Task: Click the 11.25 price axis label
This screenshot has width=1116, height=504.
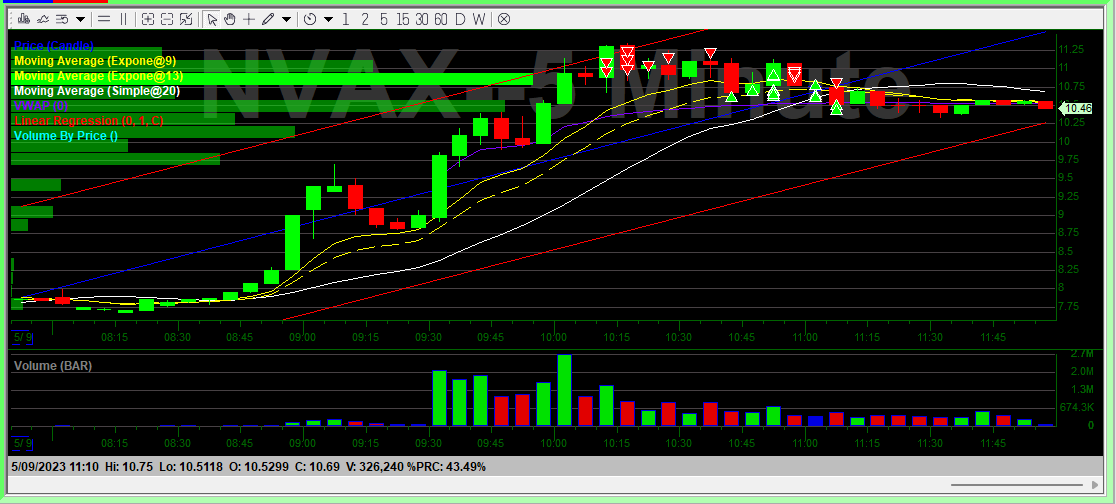Action: coord(1072,49)
